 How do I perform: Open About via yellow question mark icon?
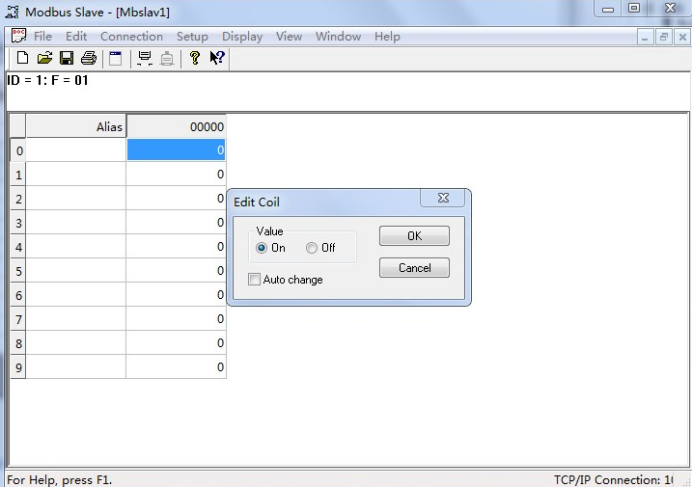(195, 58)
